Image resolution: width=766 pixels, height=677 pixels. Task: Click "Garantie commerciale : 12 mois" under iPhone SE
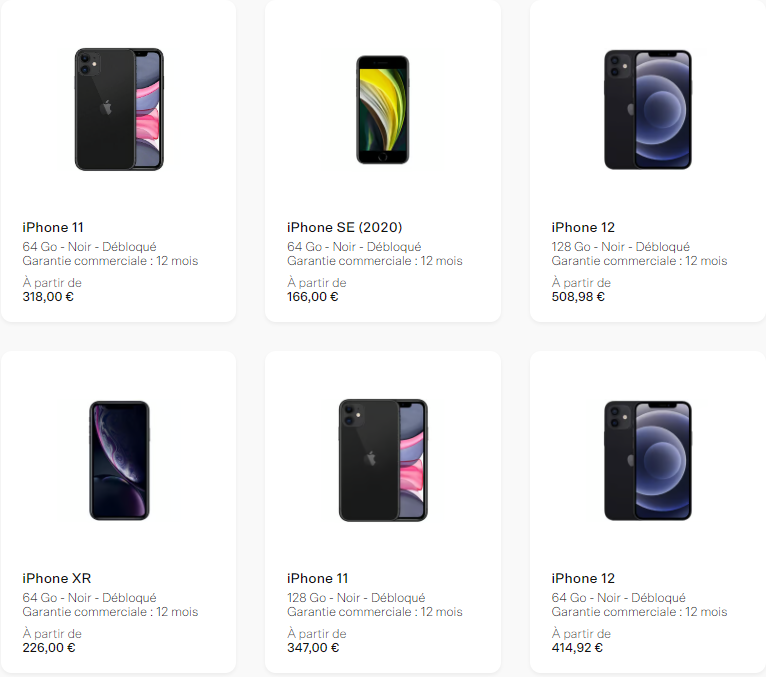375,261
